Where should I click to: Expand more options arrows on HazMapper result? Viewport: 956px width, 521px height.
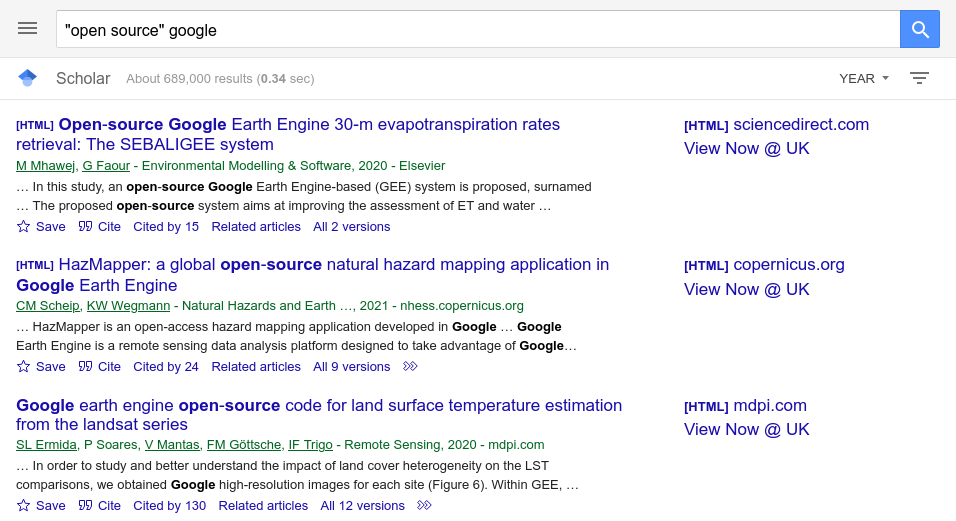pyautogui.click(x=410, y=366)
